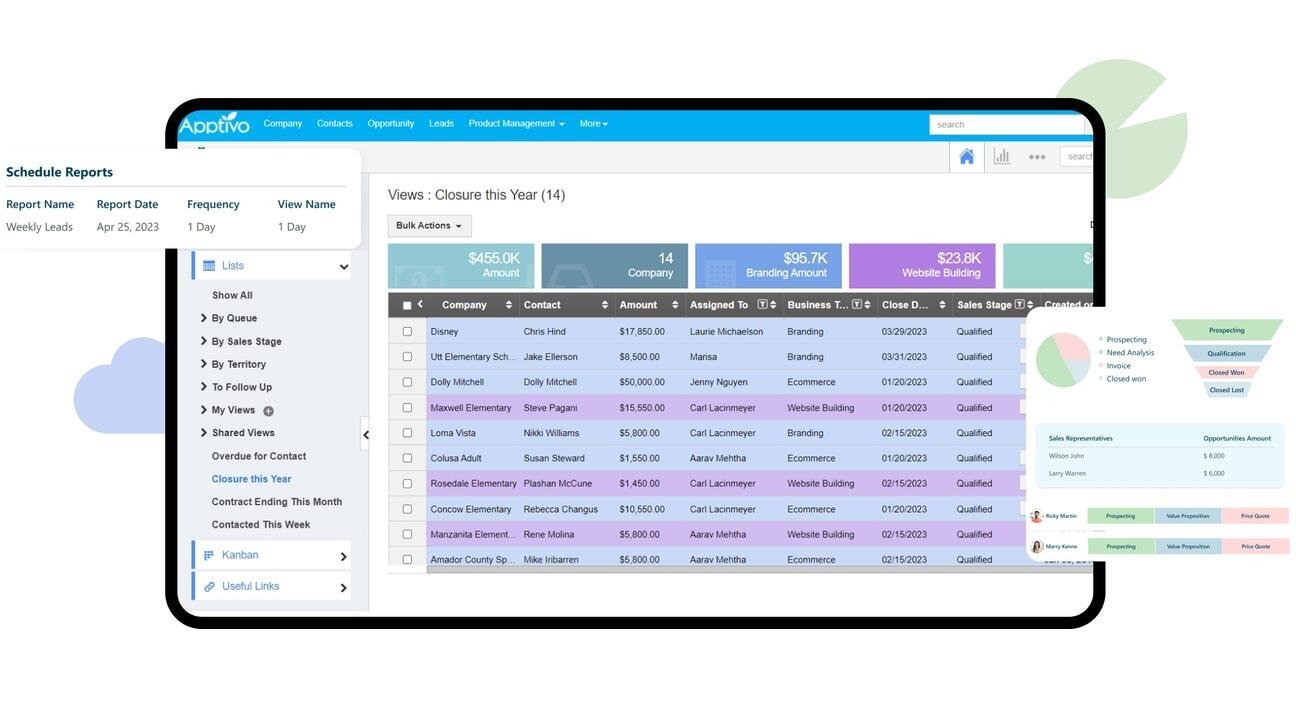Expand the By Sales Stage tree item
Screen dimensions: 1296x720
pos(204,341)
